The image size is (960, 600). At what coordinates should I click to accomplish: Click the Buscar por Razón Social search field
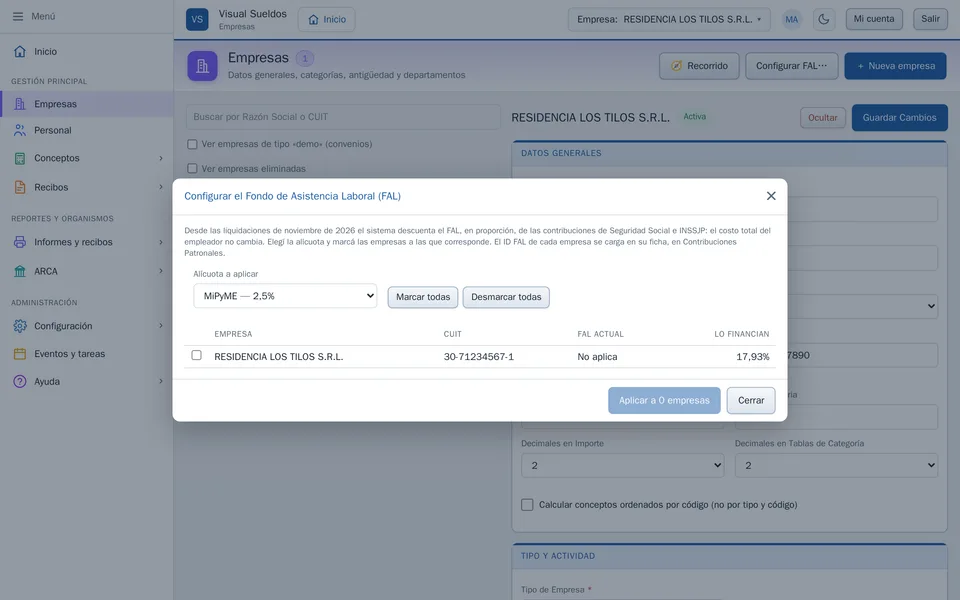click(343, 117)
